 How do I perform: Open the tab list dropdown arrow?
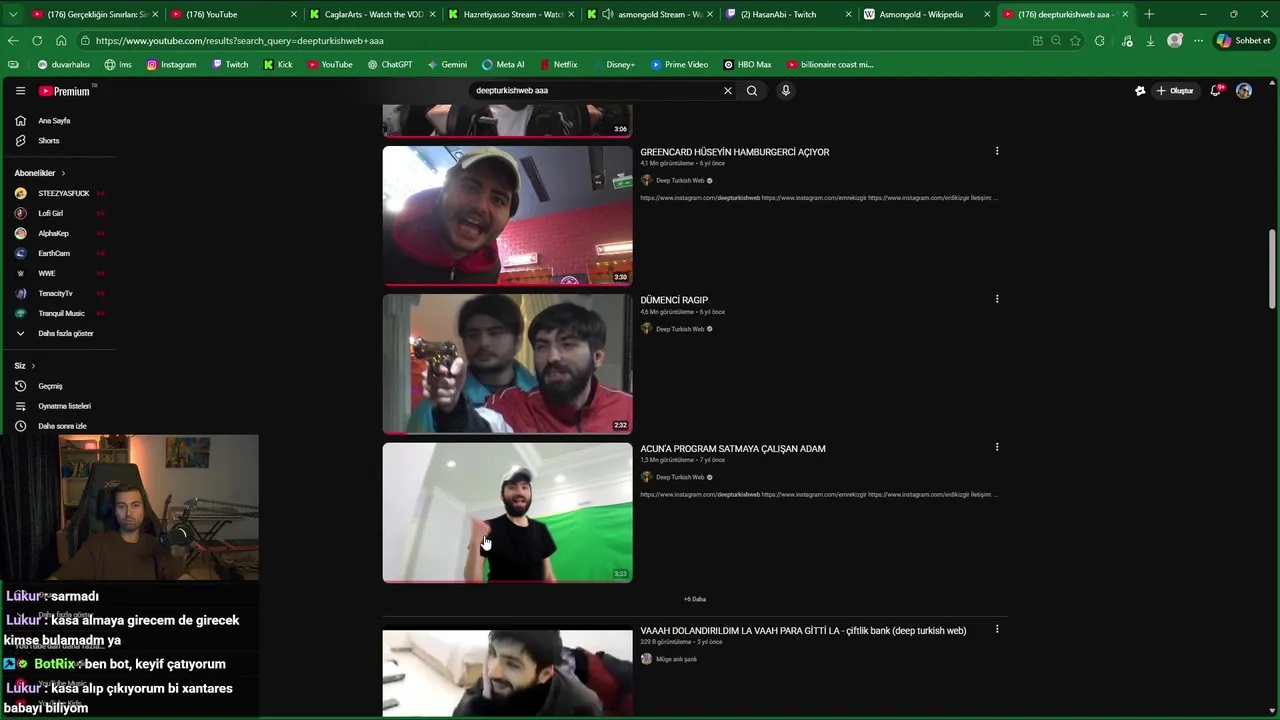pos(13,14)
